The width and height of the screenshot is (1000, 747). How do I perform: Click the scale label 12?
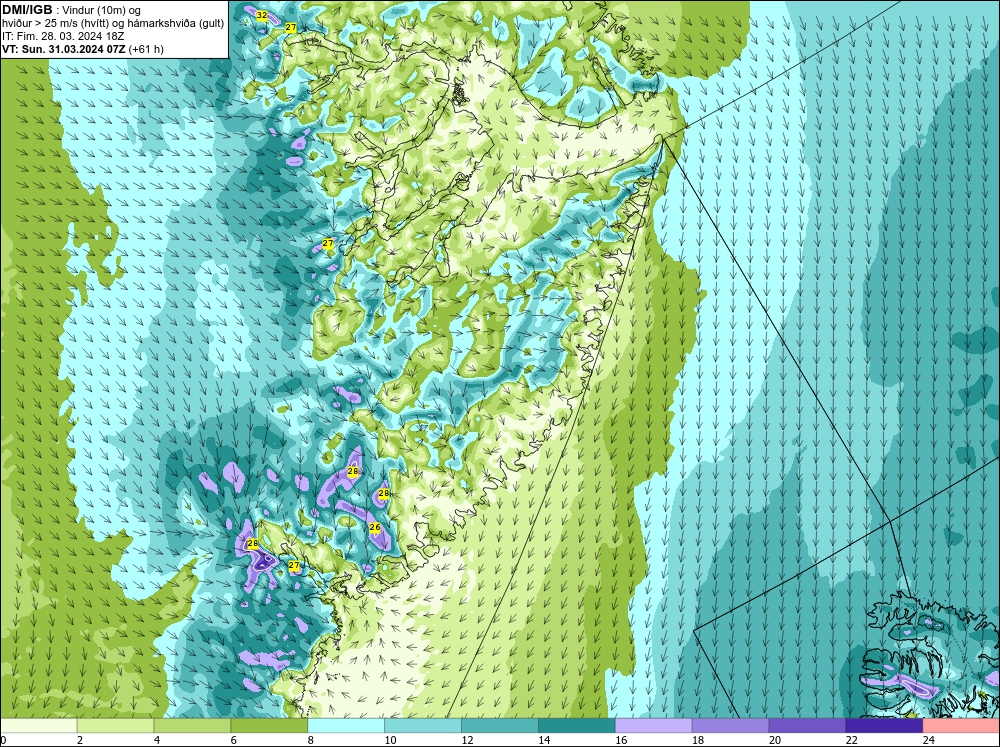(467, 740)
